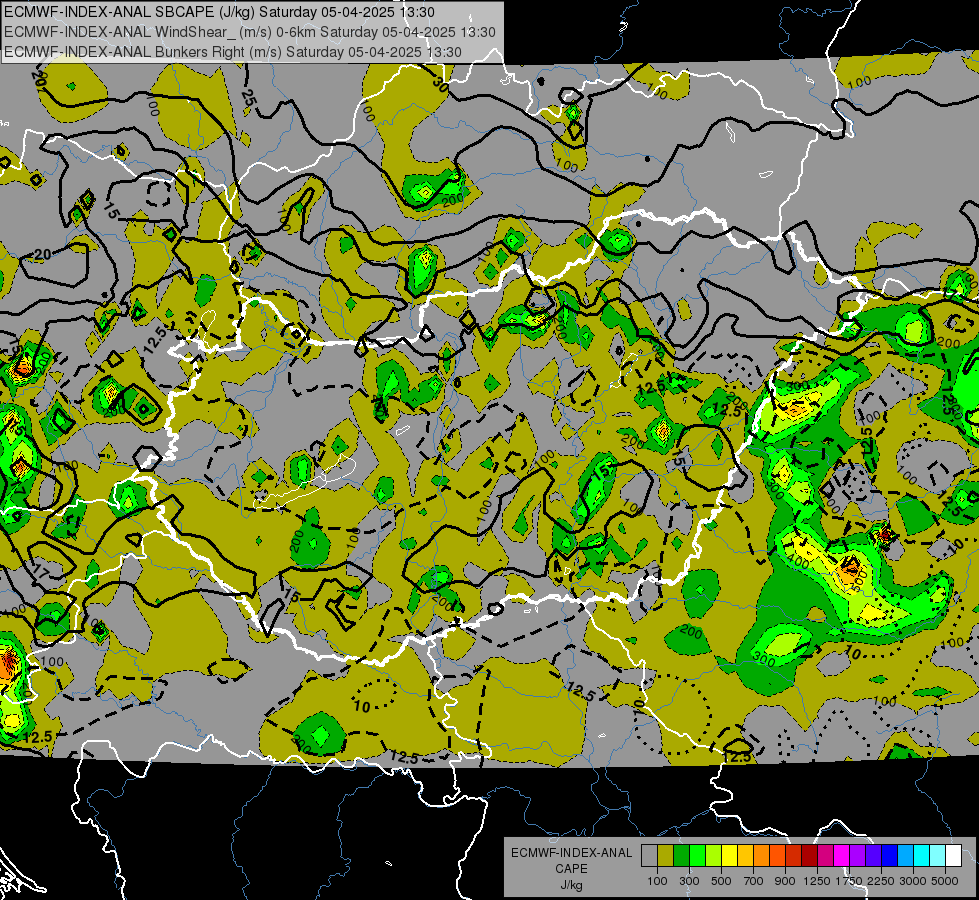Click the red-orange legend swatch
The width and height of the screenshot is (979, 900).
[x=777, y=856]
